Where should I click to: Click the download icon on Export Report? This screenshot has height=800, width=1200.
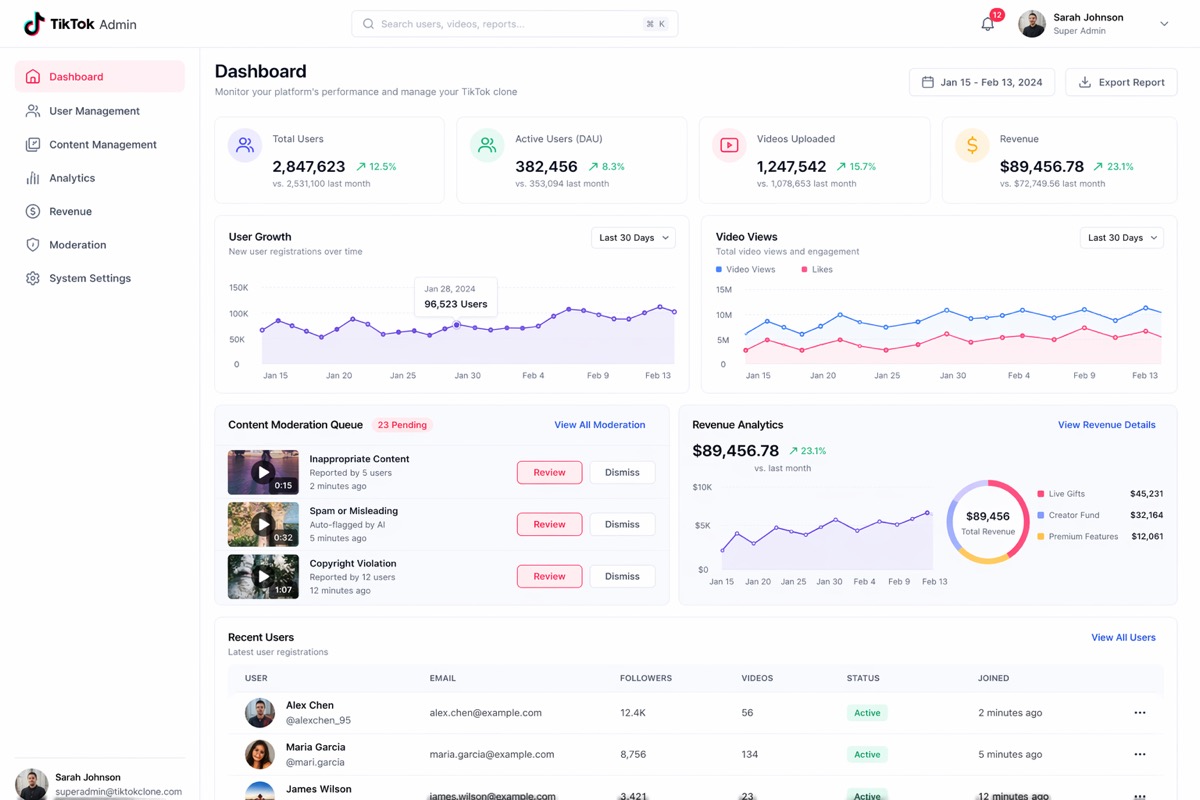(1084, 82)
